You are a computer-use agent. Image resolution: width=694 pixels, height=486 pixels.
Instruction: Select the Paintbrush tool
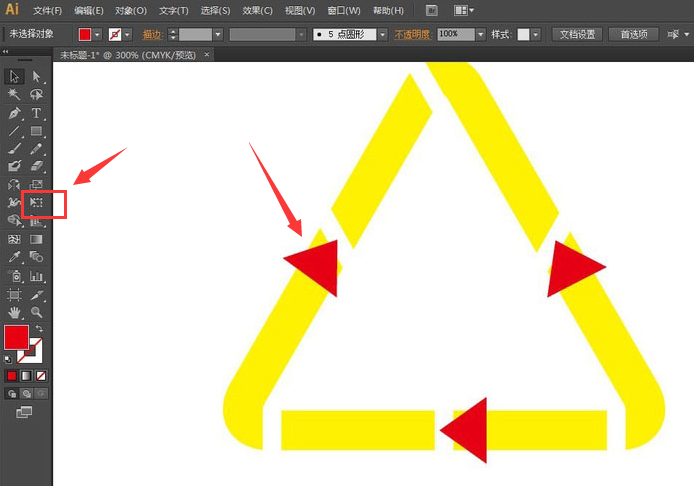click(14, 149)
